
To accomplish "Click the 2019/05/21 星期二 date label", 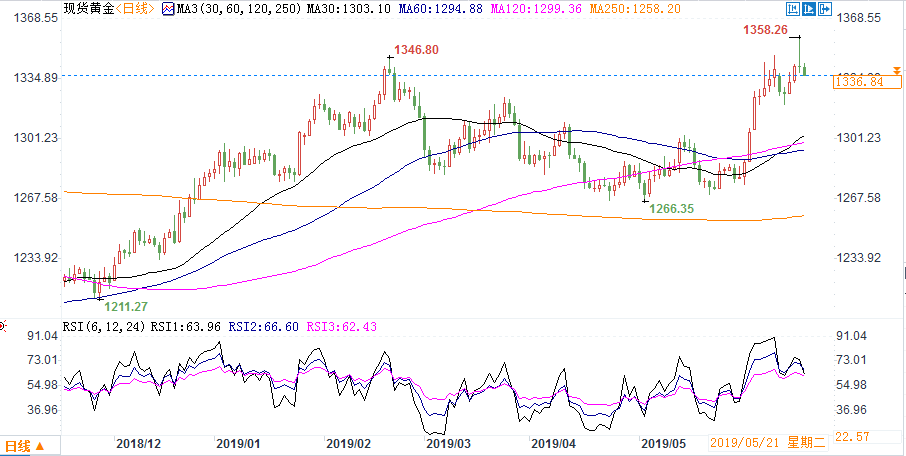I will (768, 444).
